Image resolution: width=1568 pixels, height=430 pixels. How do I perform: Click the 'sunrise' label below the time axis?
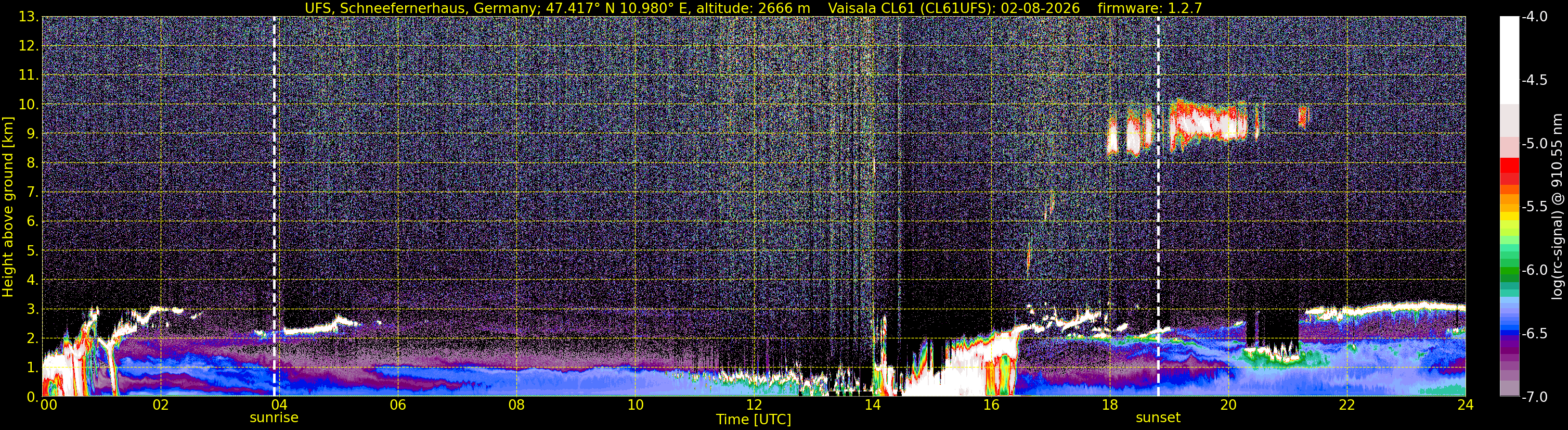(274, 418)
